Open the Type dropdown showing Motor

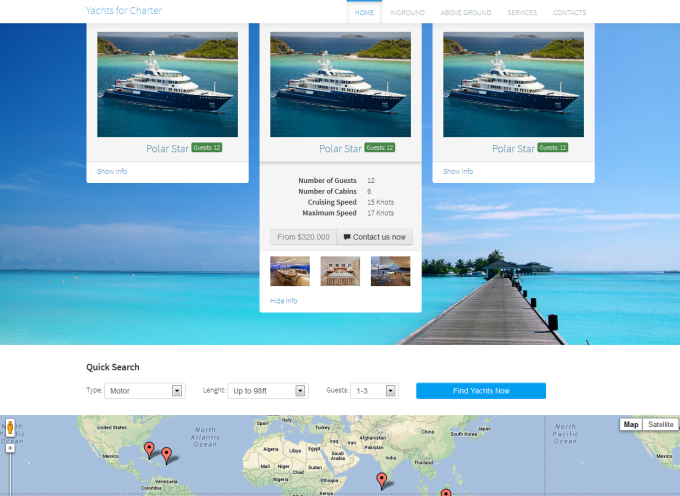[x=145, y=391]
